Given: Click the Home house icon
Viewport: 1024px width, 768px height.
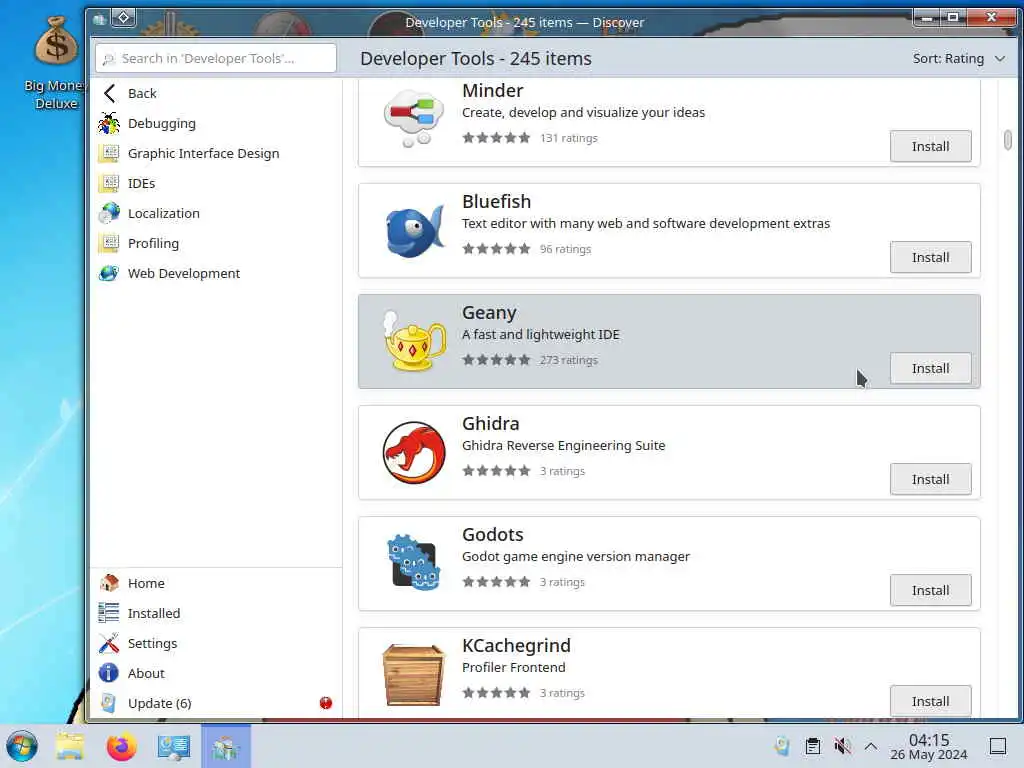Looking at the screenshot, I should pos(109,583).
